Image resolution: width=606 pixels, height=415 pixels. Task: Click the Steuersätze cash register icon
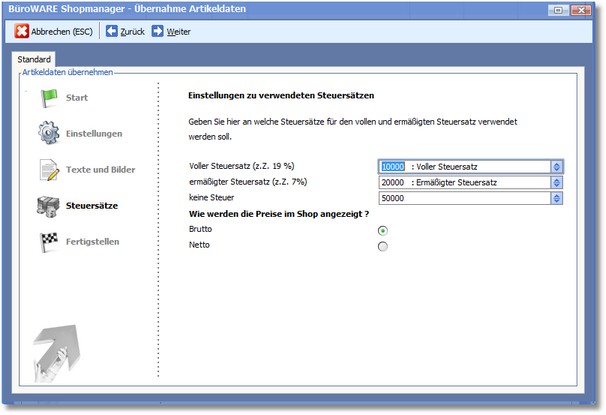50,206
